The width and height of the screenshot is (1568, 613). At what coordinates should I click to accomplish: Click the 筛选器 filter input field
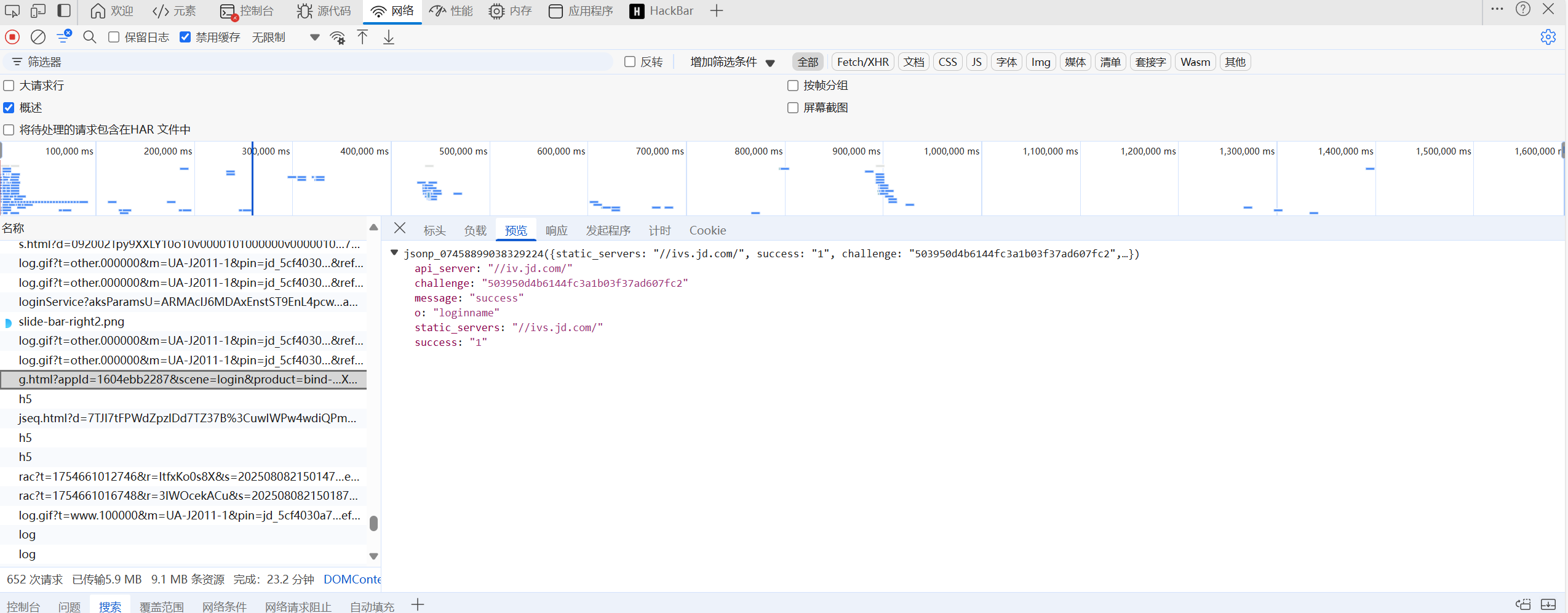(308, 62)
